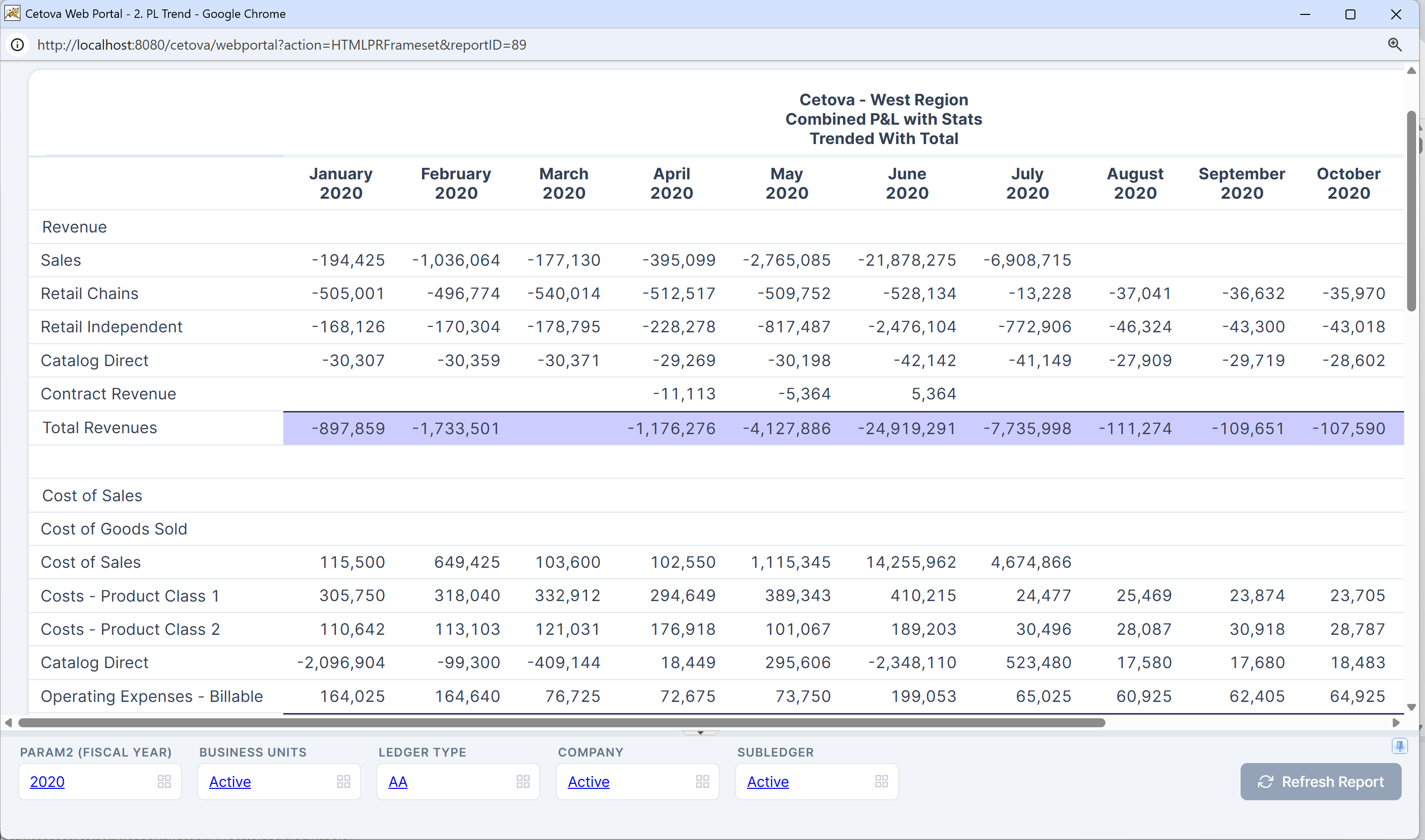
Task: Open the 2020 fiscal year dropdown
Action: coord(48,781)
